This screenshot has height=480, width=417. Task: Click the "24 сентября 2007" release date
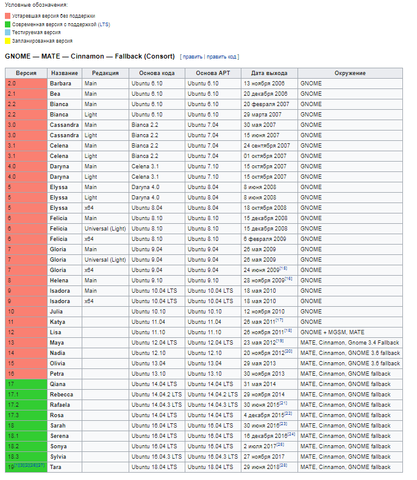(x=266, y=145)
